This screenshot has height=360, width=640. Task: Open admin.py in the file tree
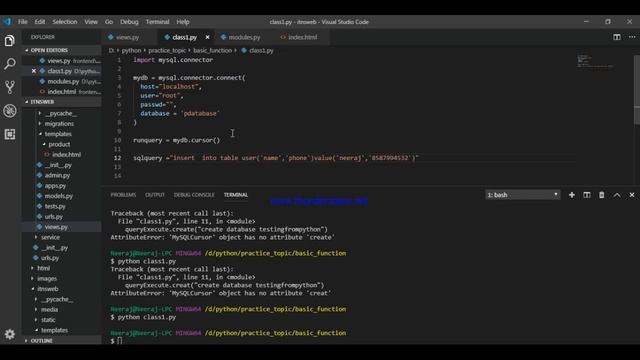[57, 175]
